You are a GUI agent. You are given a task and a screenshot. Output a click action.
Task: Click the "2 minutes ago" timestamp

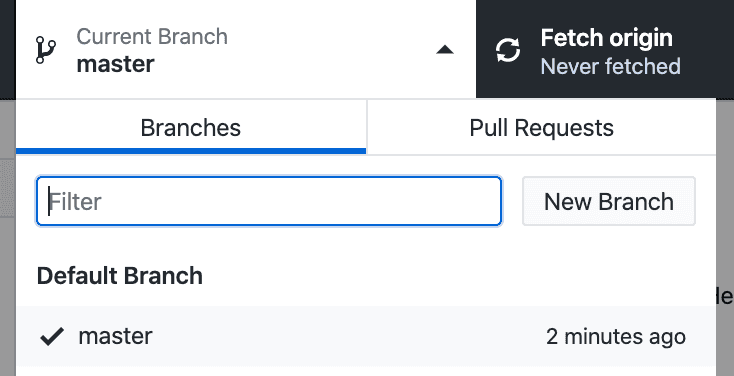[616, 336]
